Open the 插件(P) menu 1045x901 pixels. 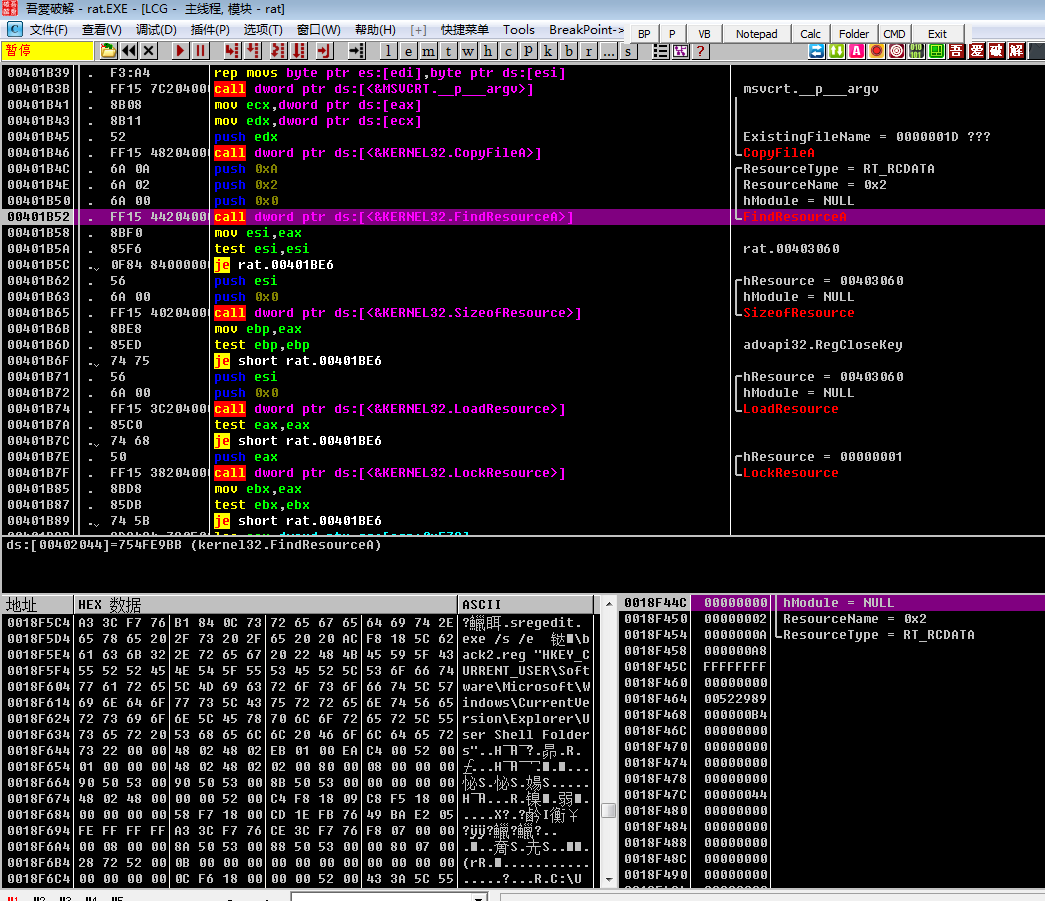pos(210,30)
